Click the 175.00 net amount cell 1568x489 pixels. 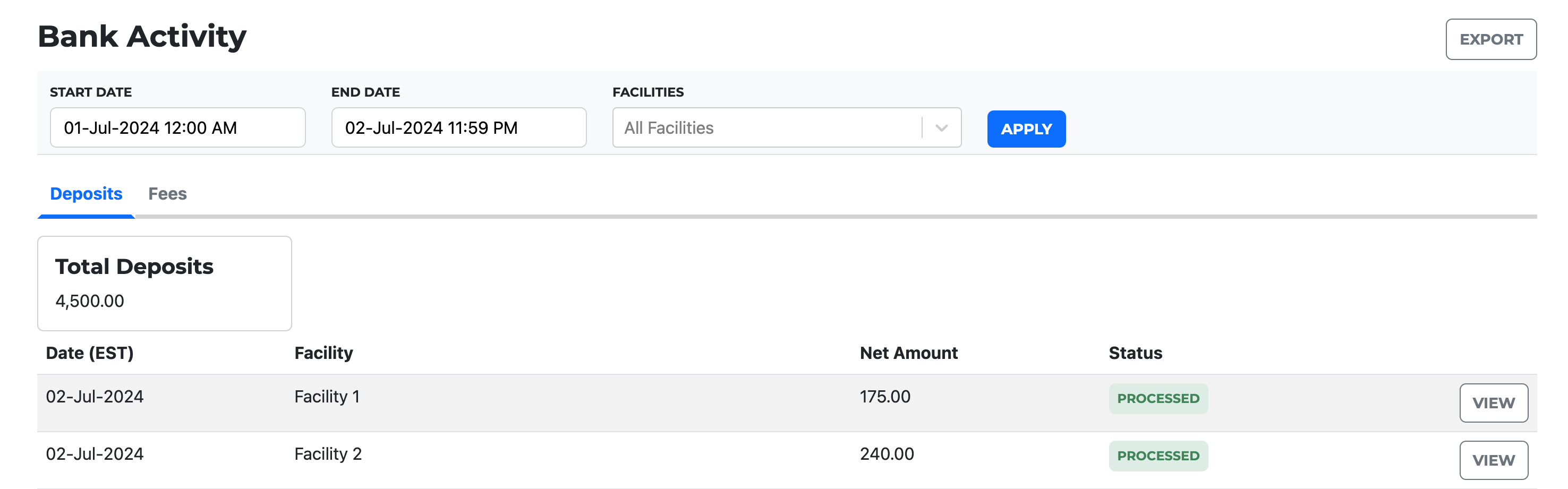coord(884,397)
